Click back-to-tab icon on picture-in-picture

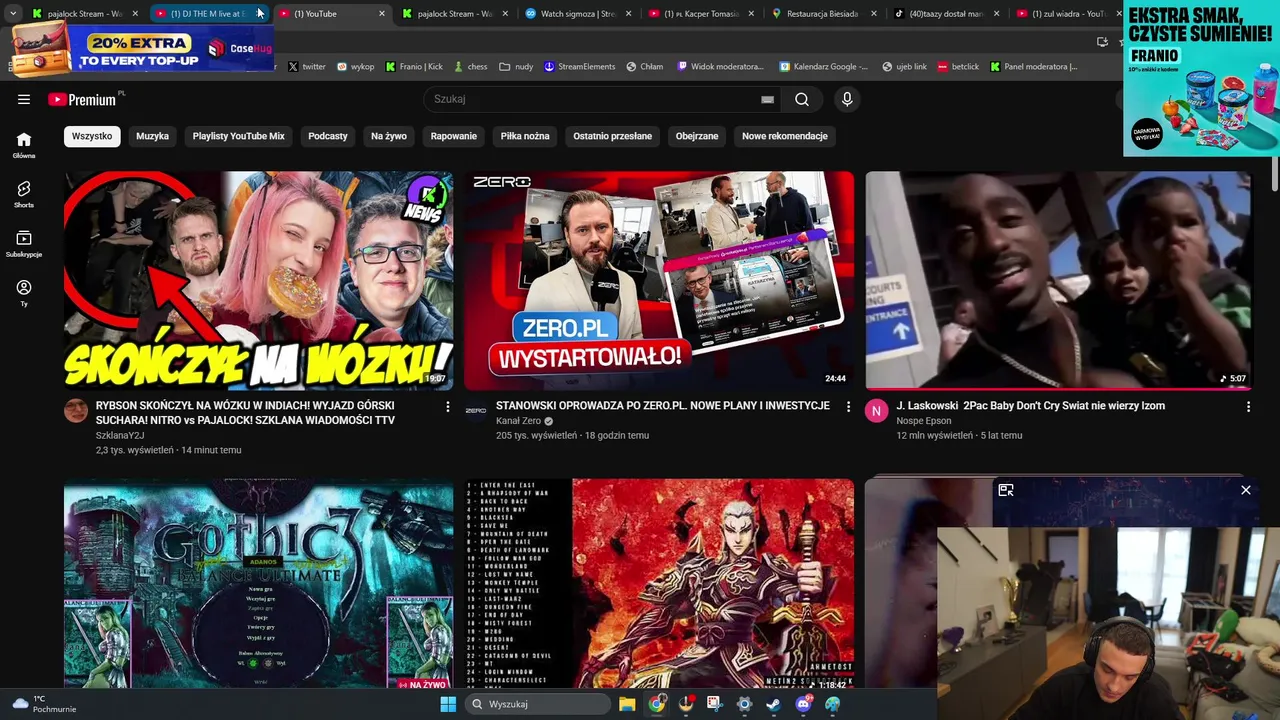pyautogui.click(x=1006, y=490)
